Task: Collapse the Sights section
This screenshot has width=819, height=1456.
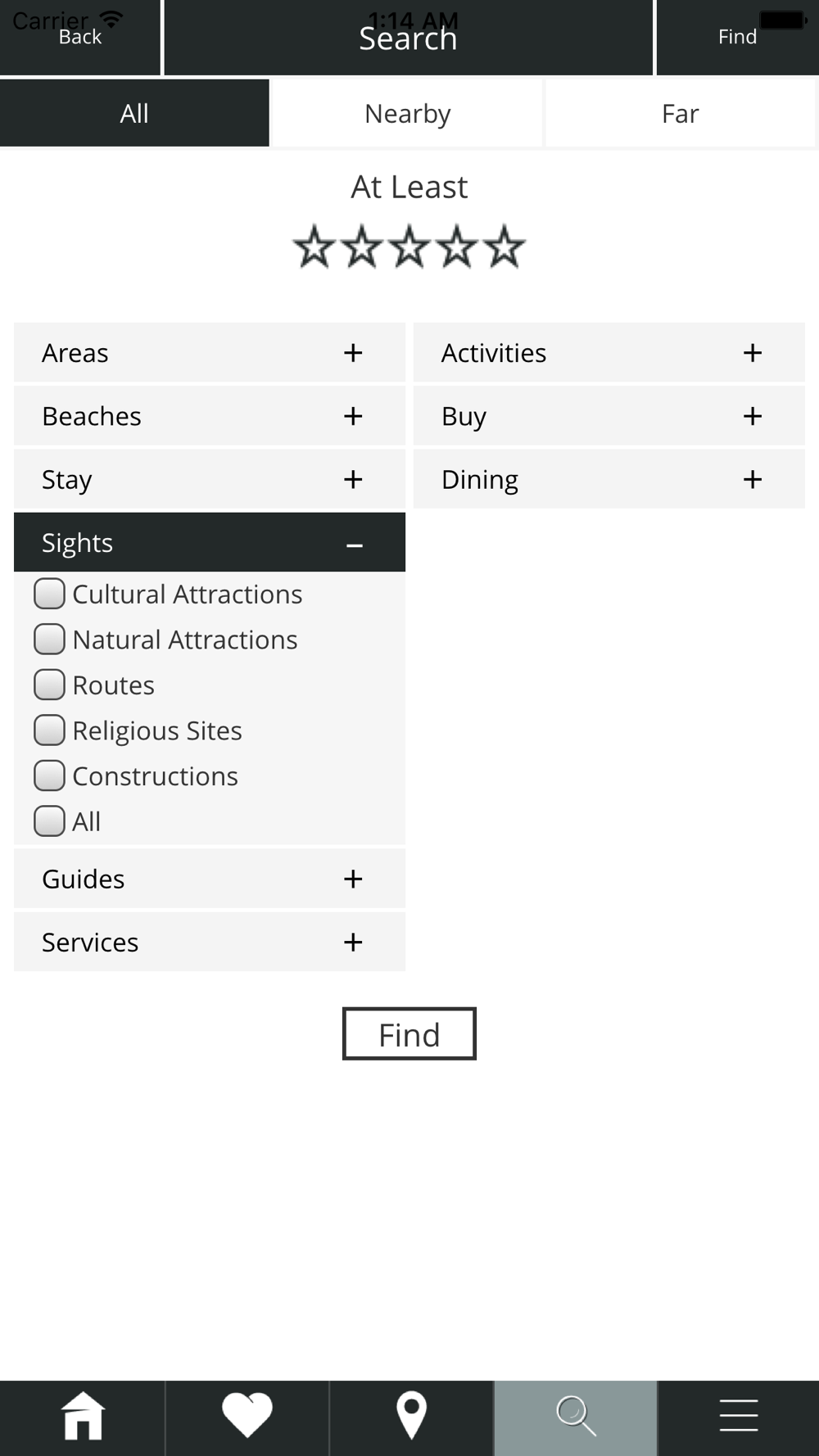Action: [x=210, y=542]
